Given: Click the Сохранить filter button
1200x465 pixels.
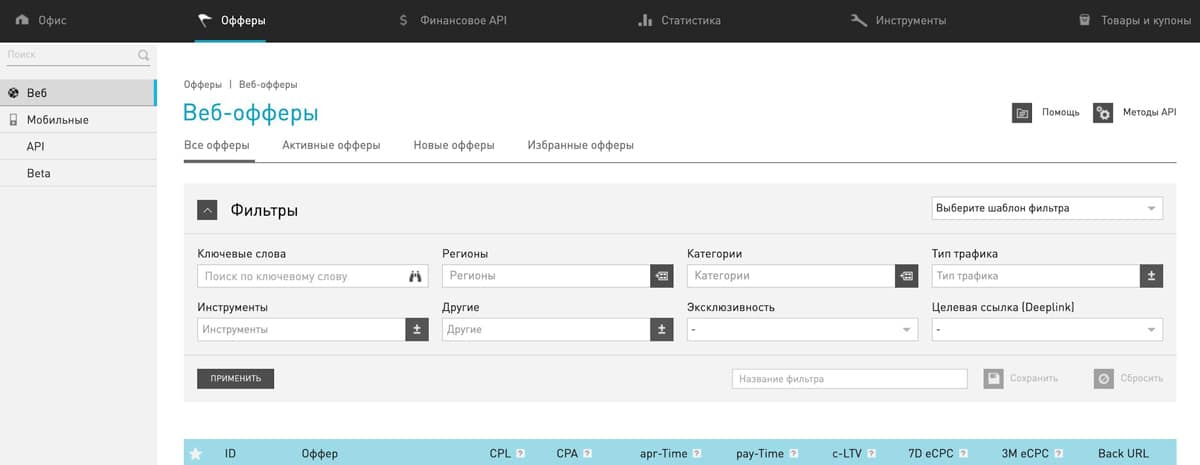Looking at the screenshot, I should [1021, 379].
